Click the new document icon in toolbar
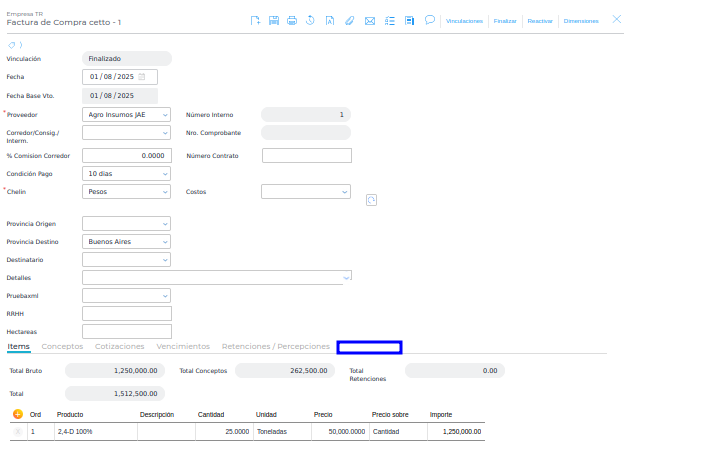713x449 pixels. (255, 20)
